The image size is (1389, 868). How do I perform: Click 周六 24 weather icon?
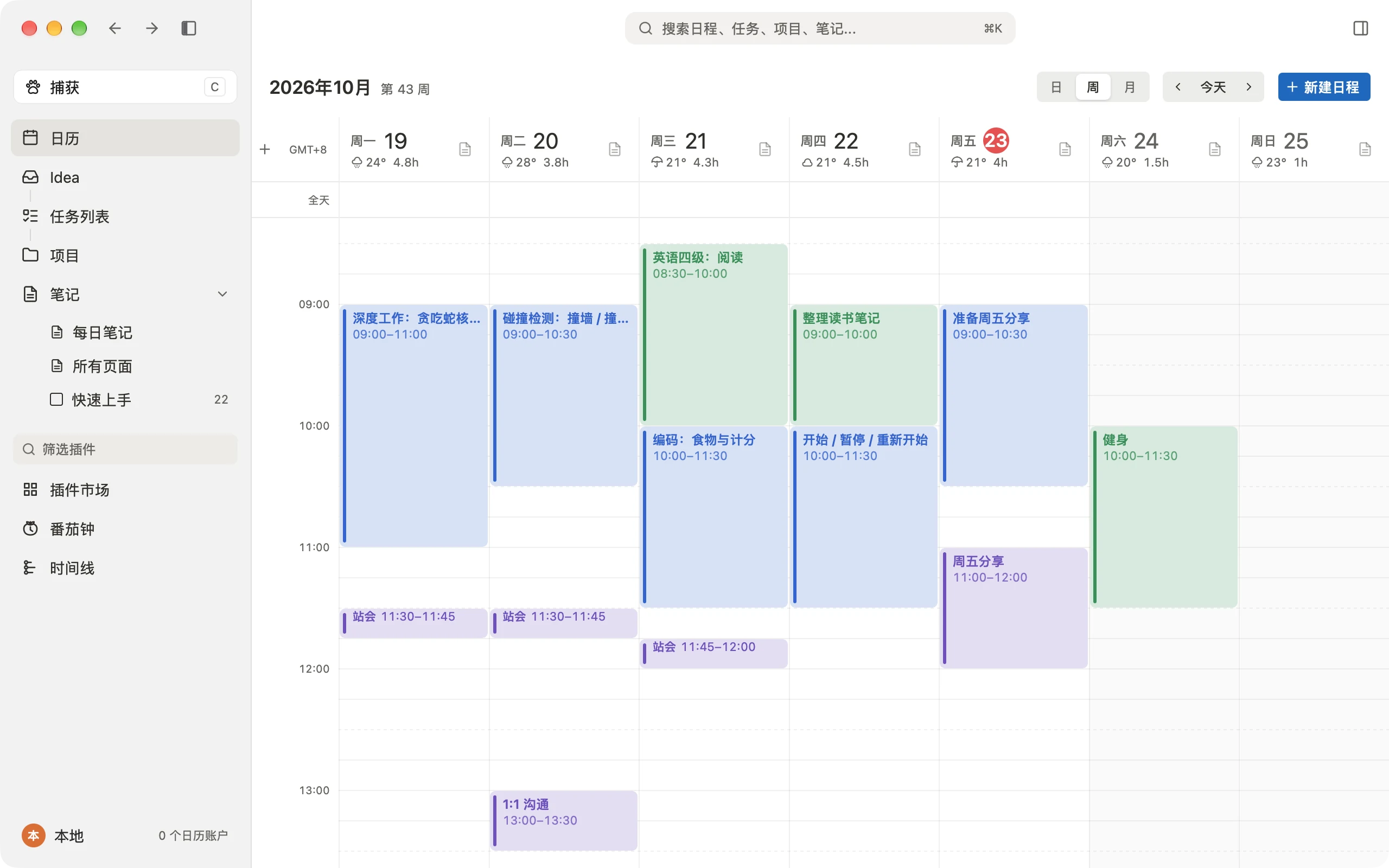point(1107,162)
